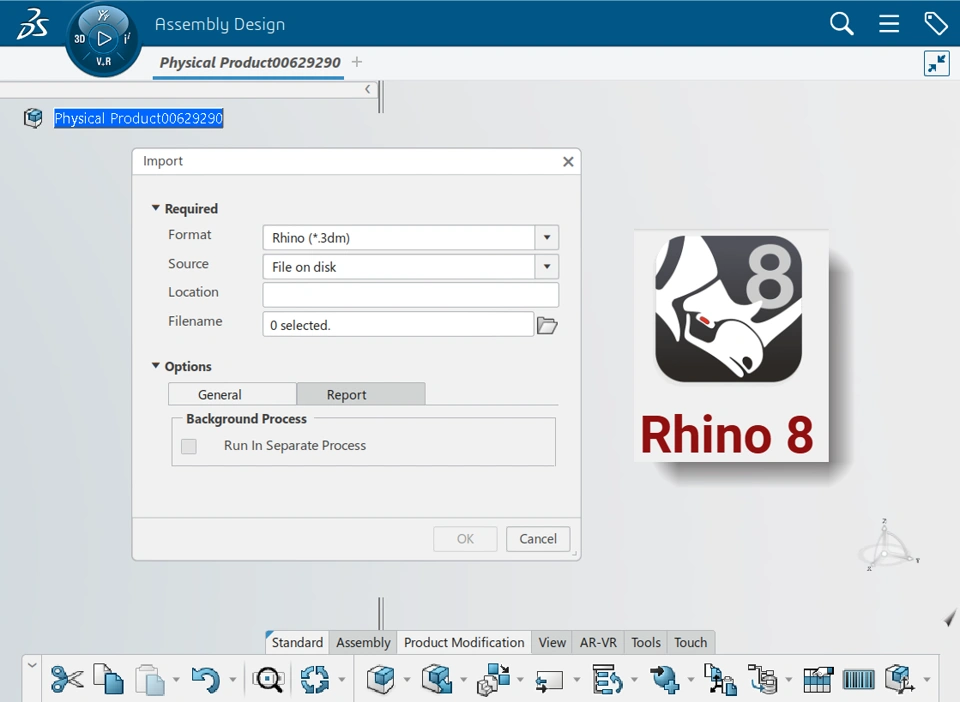Image resolution: width=960 pixels, height=702 pixels.
Task: Click the barcode icon
Action: (x=858, y=679)
